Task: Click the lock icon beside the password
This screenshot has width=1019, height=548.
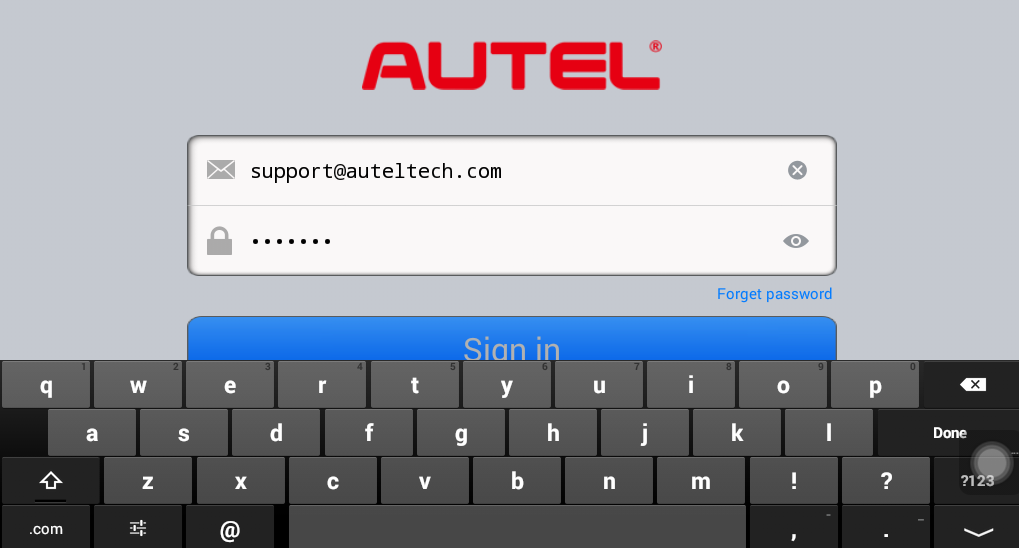Action: pos(220,241)
